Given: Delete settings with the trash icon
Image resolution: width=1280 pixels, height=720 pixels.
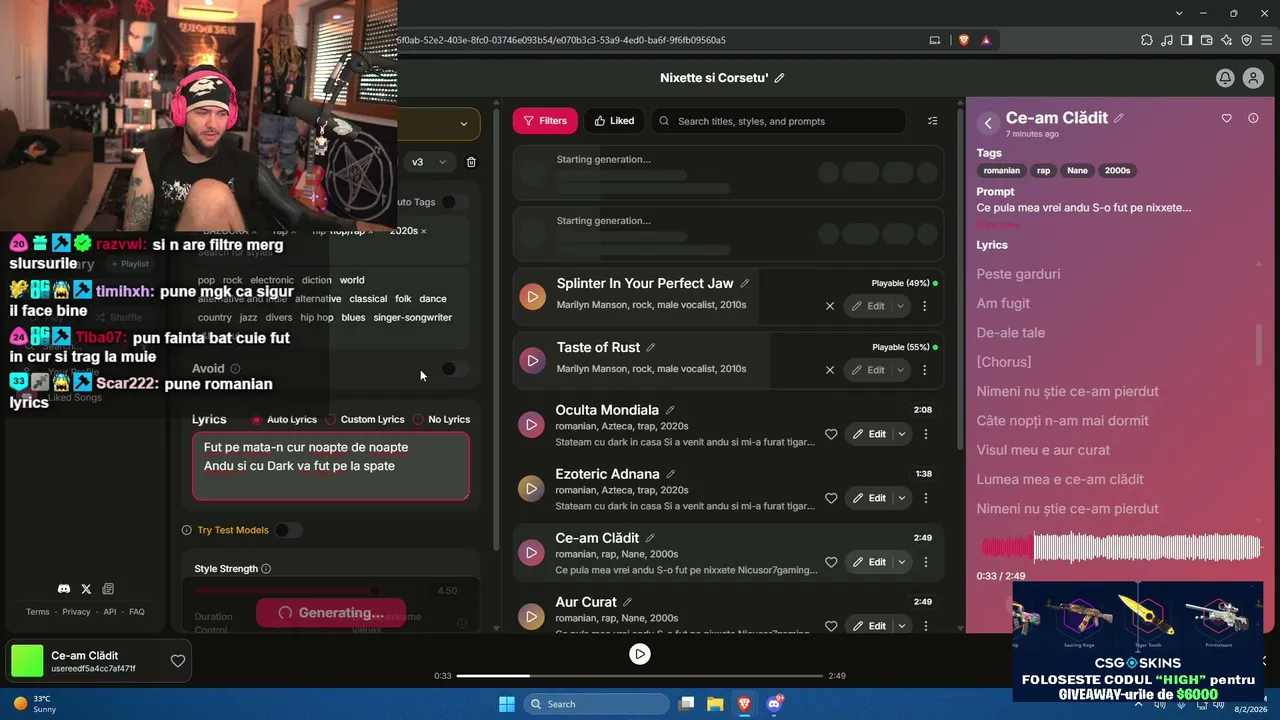Looking at the screenshot, I should (x=471, y=162).
